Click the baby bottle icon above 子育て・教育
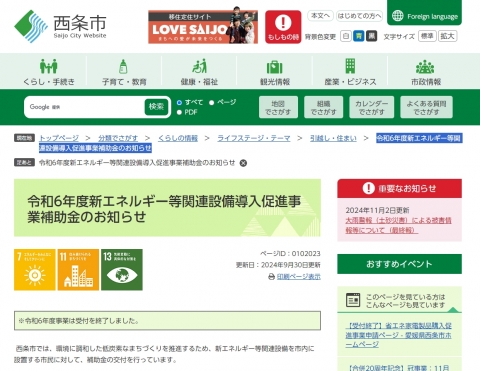 point(123,66)
